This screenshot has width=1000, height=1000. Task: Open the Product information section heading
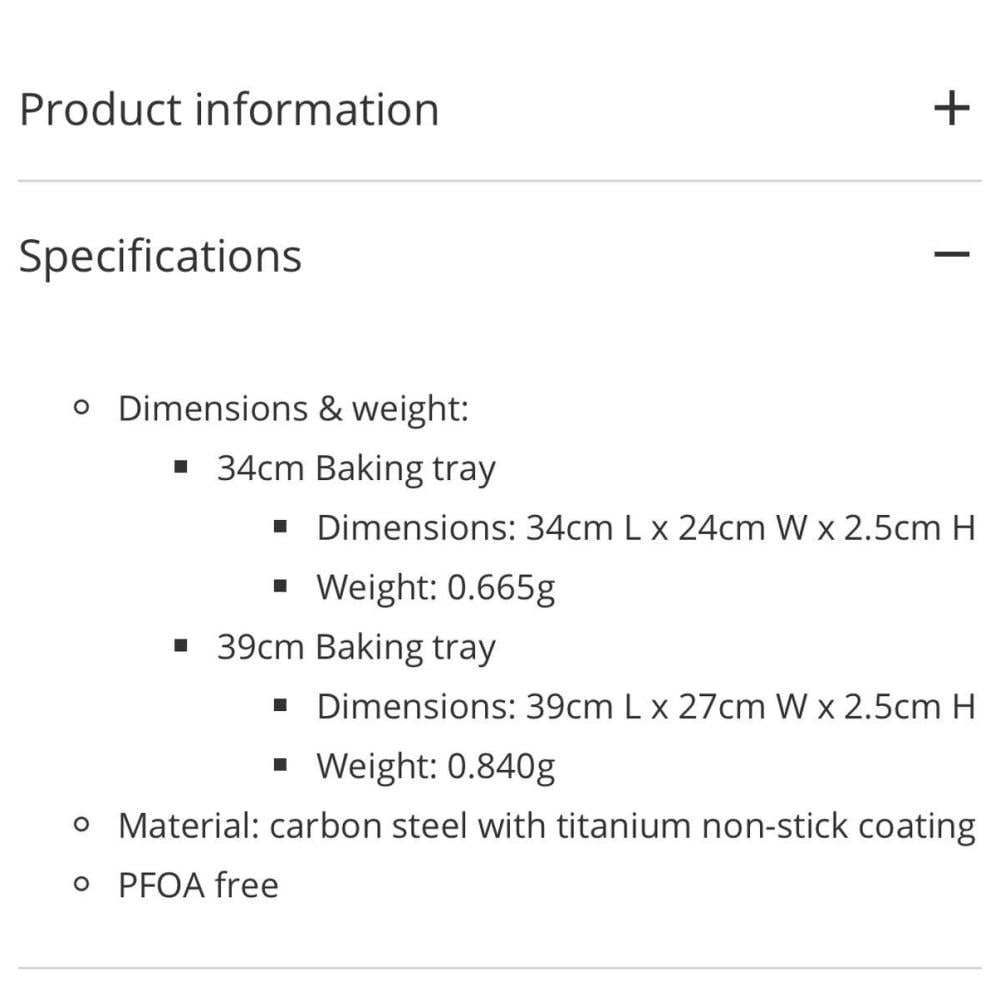[229, 109]
